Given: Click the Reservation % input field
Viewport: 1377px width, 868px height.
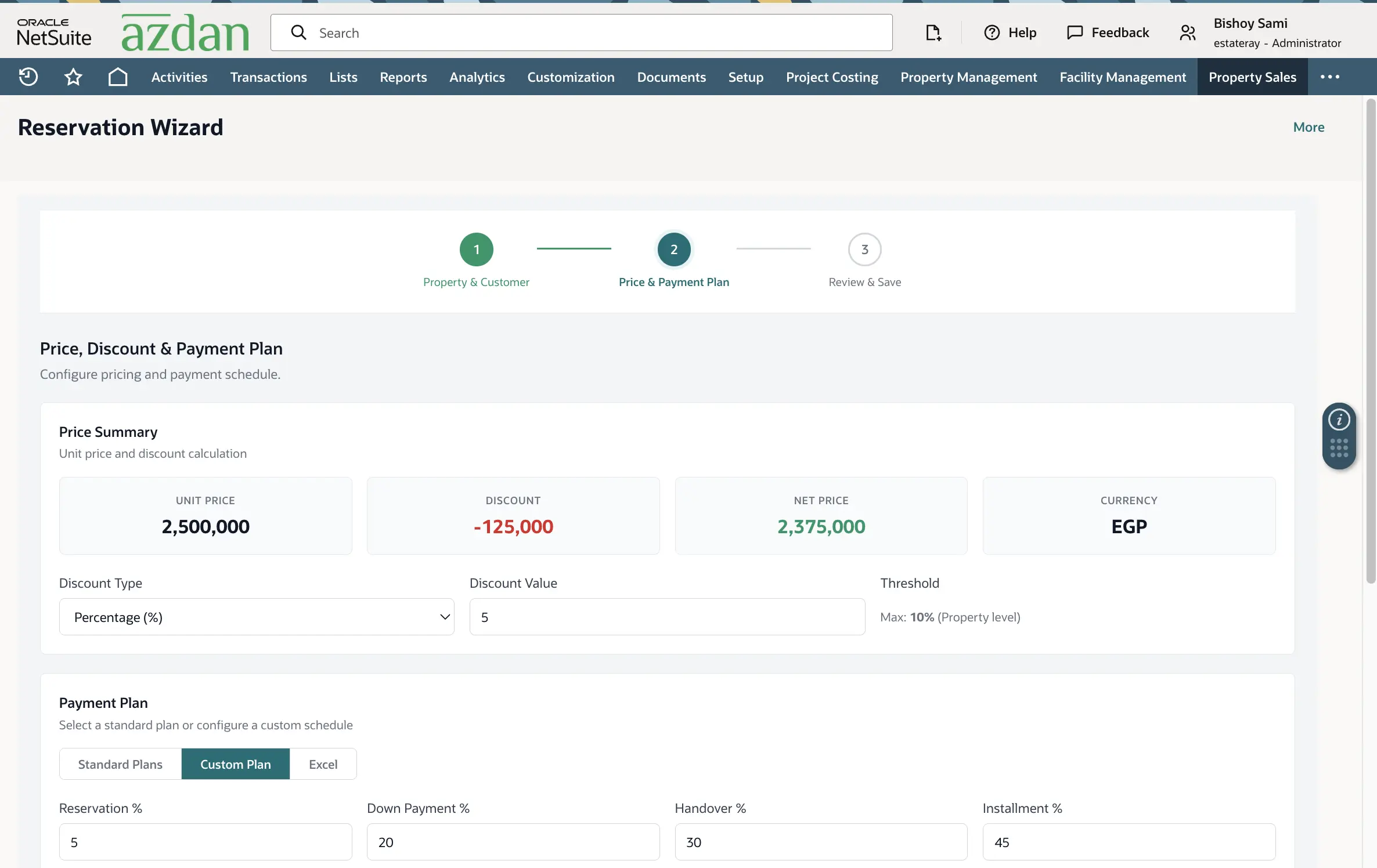Looking at the screenshot, I should click(x=206, y=842).
